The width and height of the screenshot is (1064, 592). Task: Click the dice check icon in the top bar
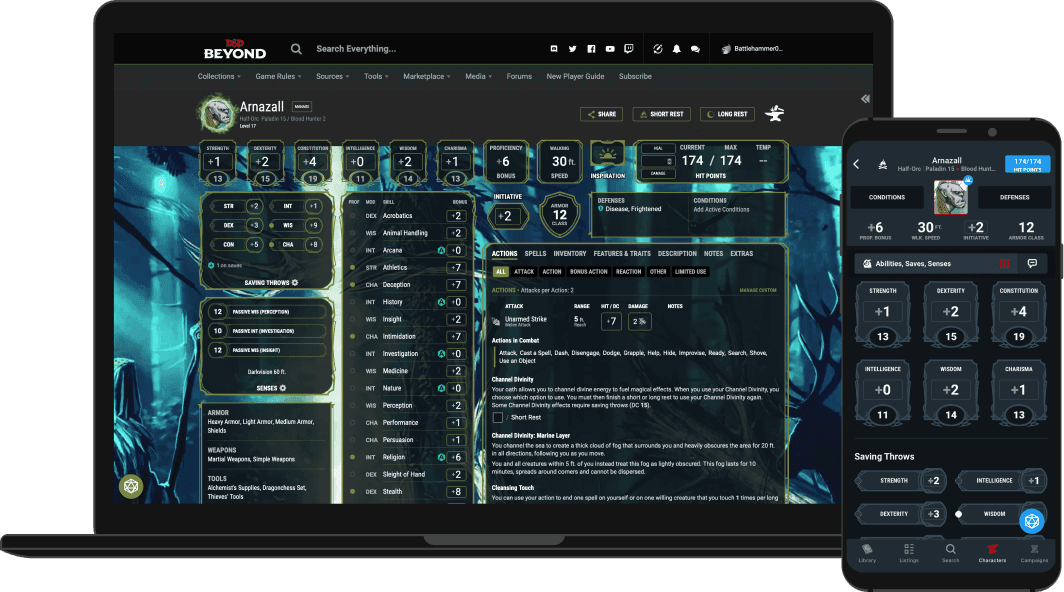tap(657, 48)
